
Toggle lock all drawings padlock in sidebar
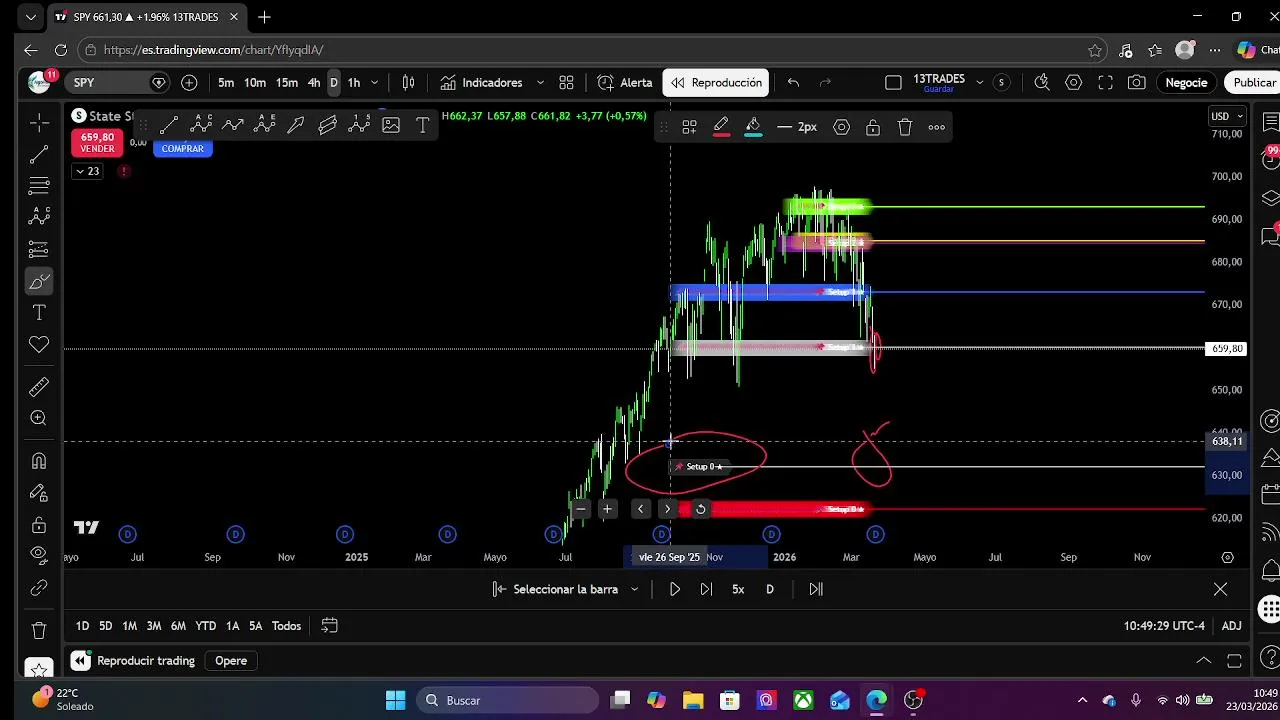39,525
